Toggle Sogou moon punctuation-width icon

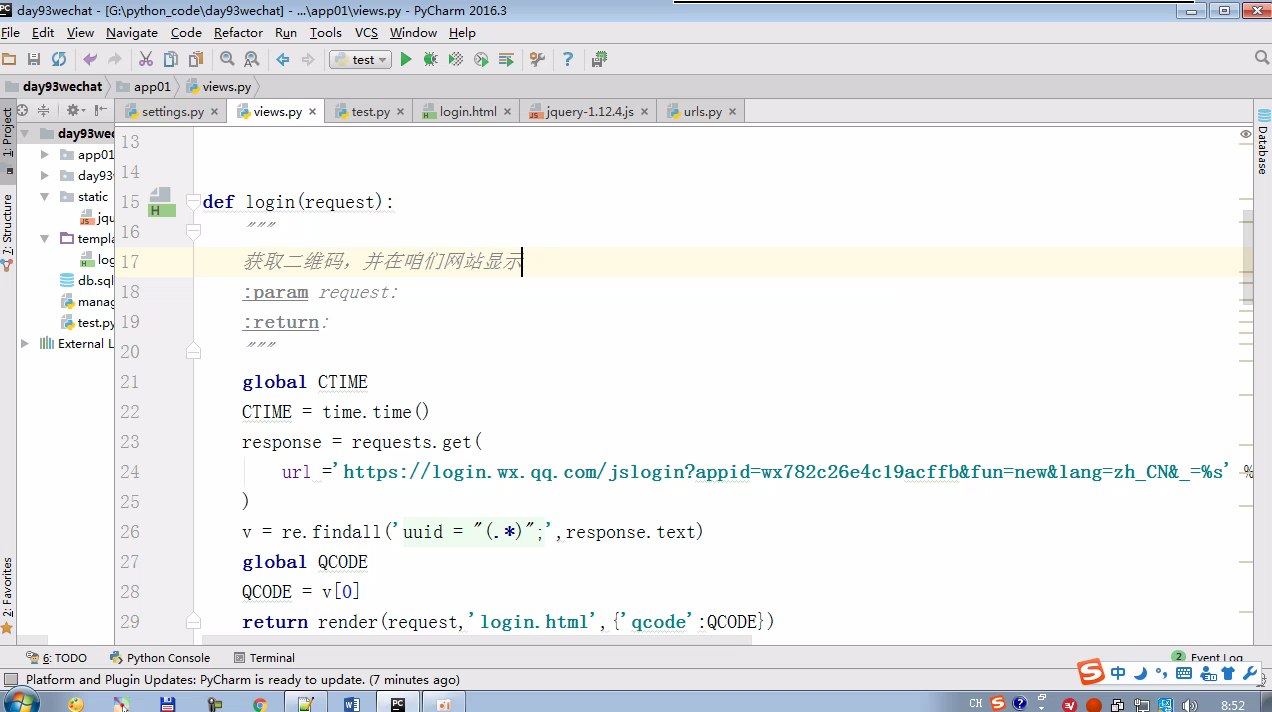pos(1140,673)
